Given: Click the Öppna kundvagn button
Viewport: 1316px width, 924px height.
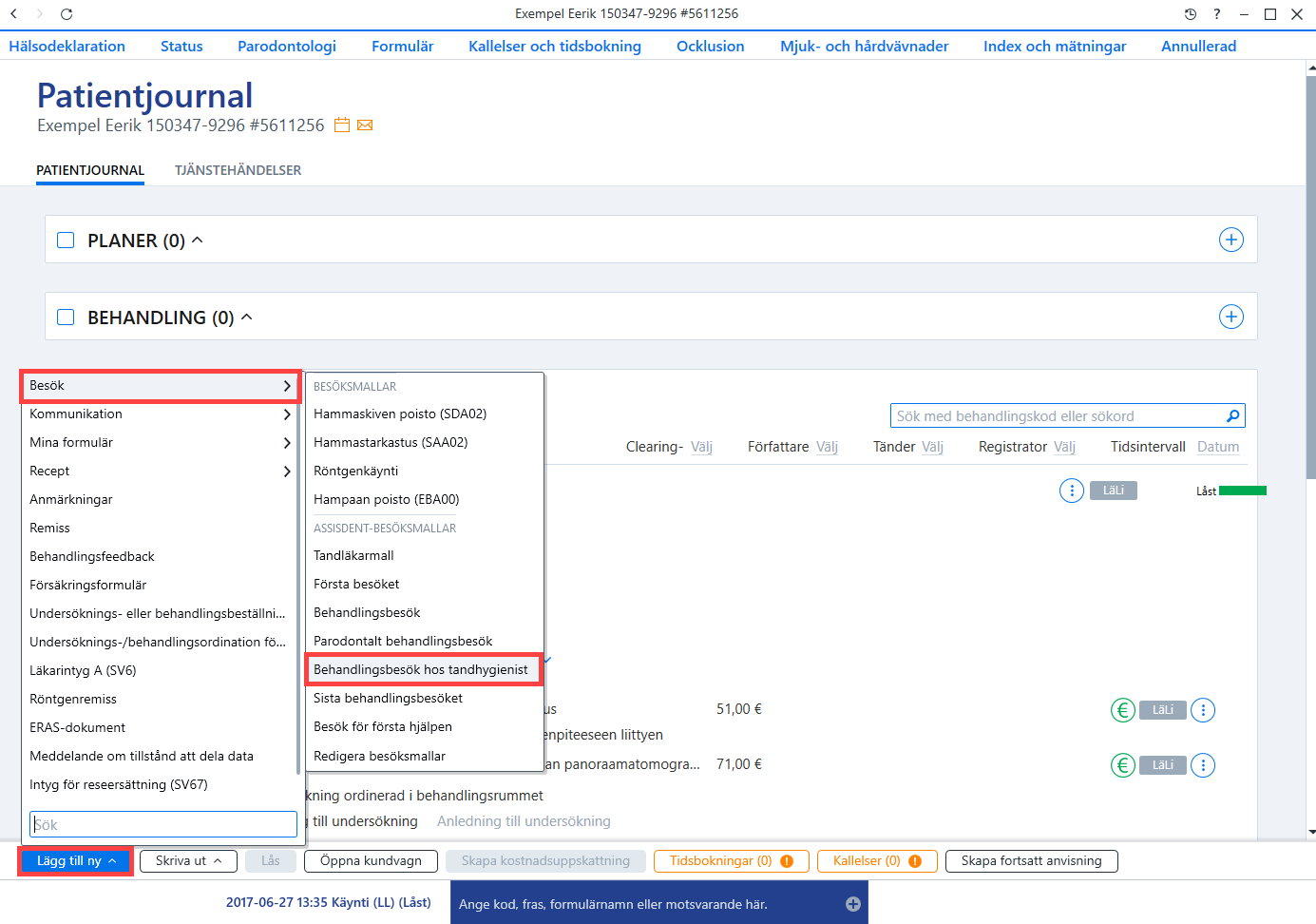Looking at the screenshot, I should tap(371, 861).
